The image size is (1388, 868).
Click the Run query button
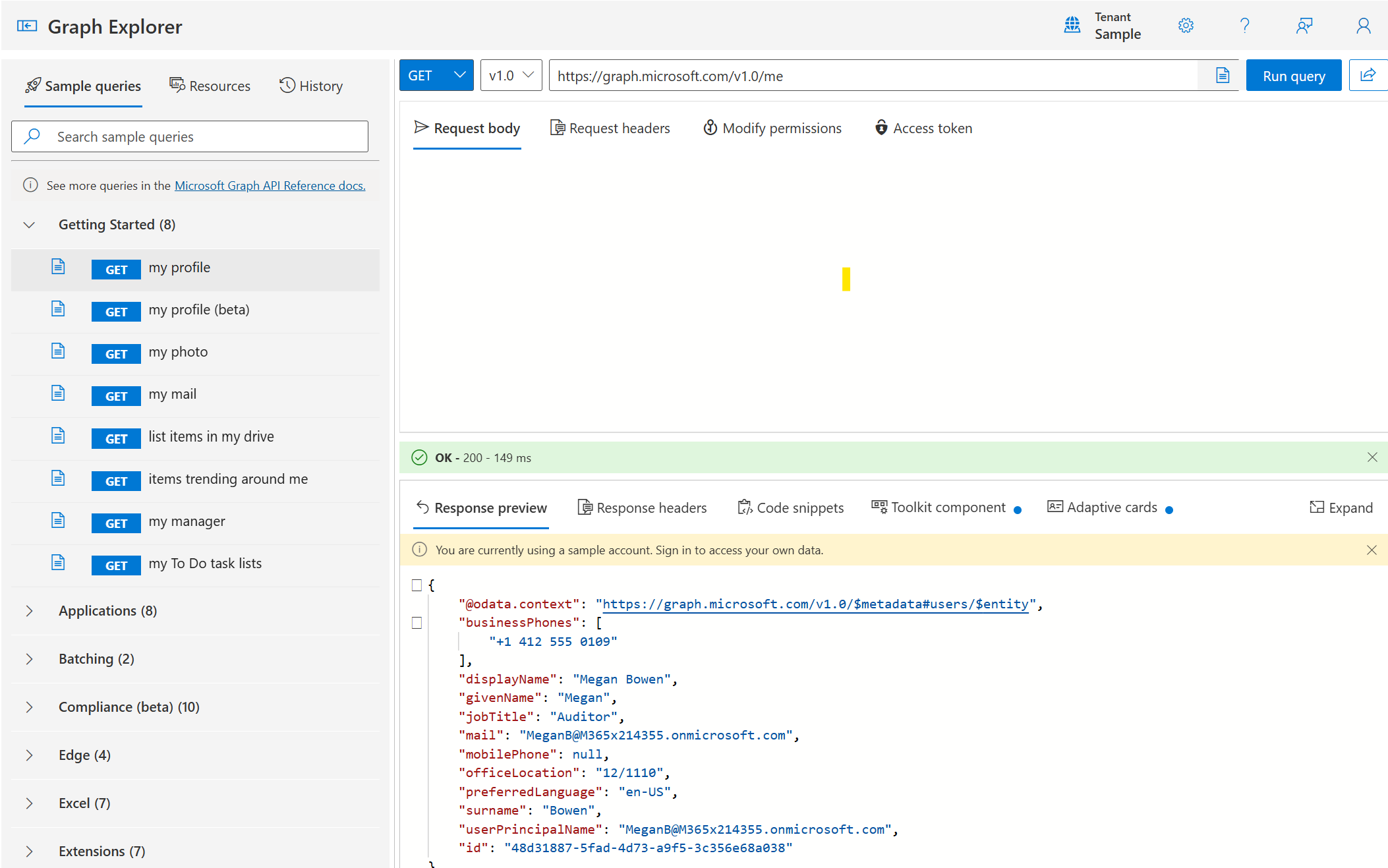click(x=1294, y=75)
